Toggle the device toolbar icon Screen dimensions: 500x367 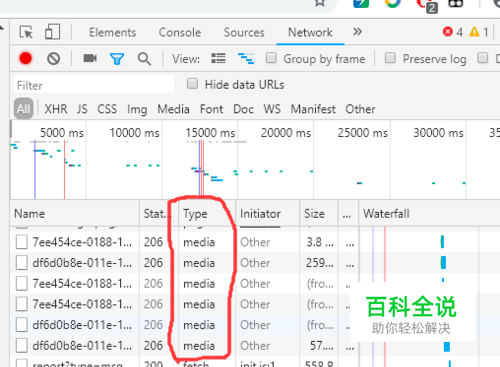click(52, 32)
